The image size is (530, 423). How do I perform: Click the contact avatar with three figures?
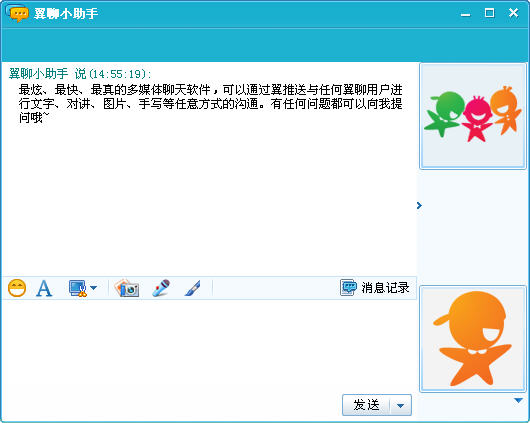(473, 116)
